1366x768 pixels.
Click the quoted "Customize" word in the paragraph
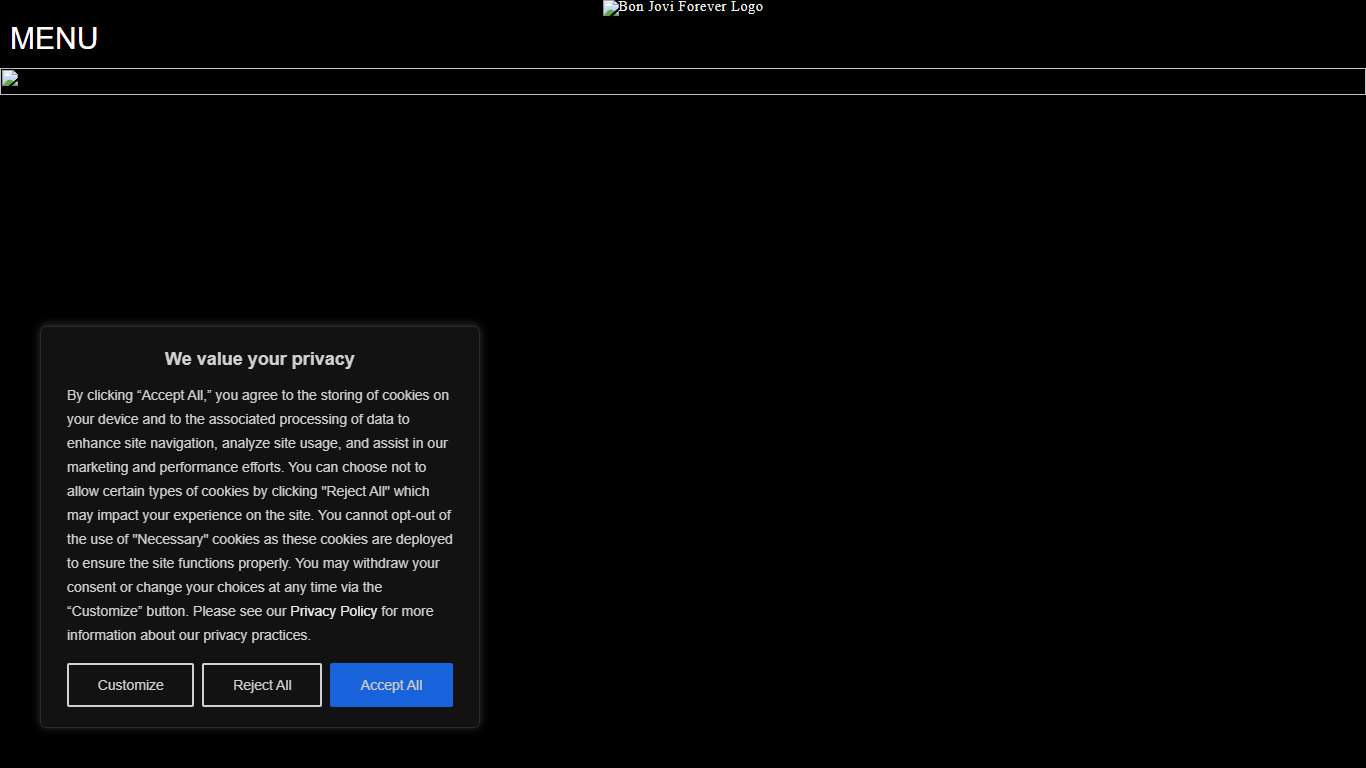pyautogui.click(x=105, y=611)
